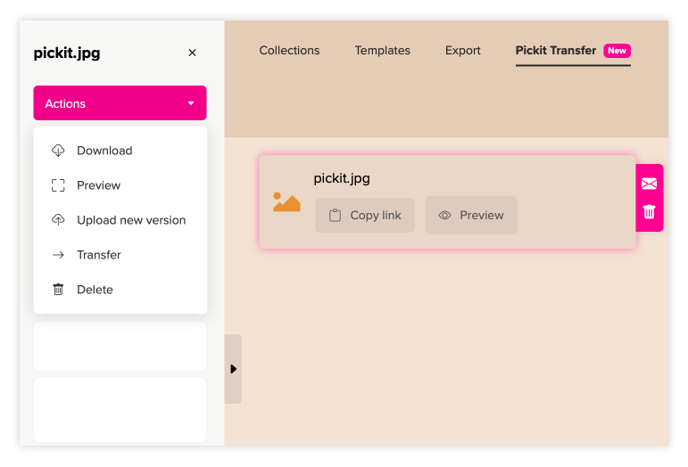Select Delete in the Actions menu
Image resolution: width=688 pixels, height=467 pixels.
tap(120, 290)
